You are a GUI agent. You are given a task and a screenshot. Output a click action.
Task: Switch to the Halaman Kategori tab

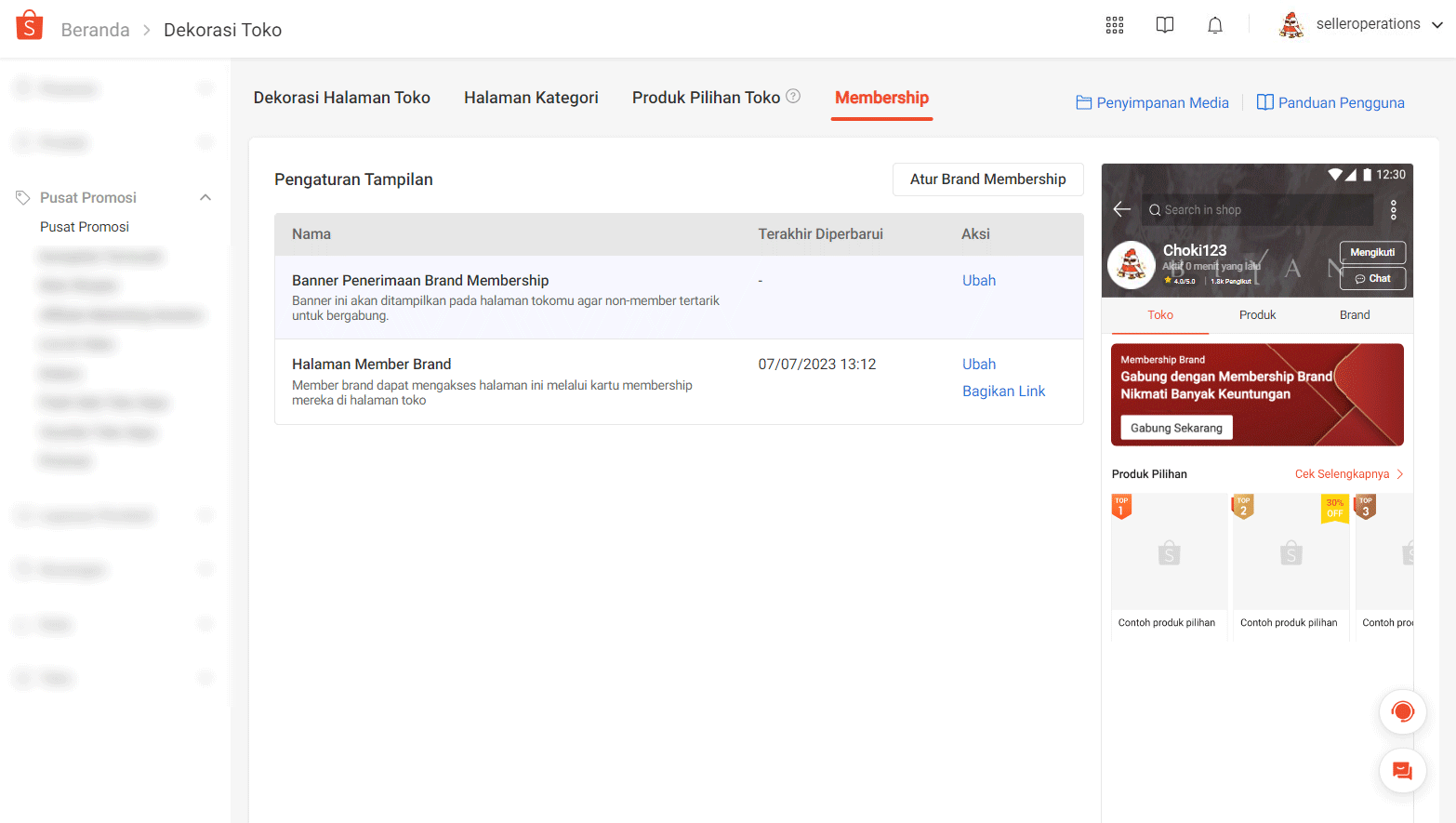click(531, 97)
